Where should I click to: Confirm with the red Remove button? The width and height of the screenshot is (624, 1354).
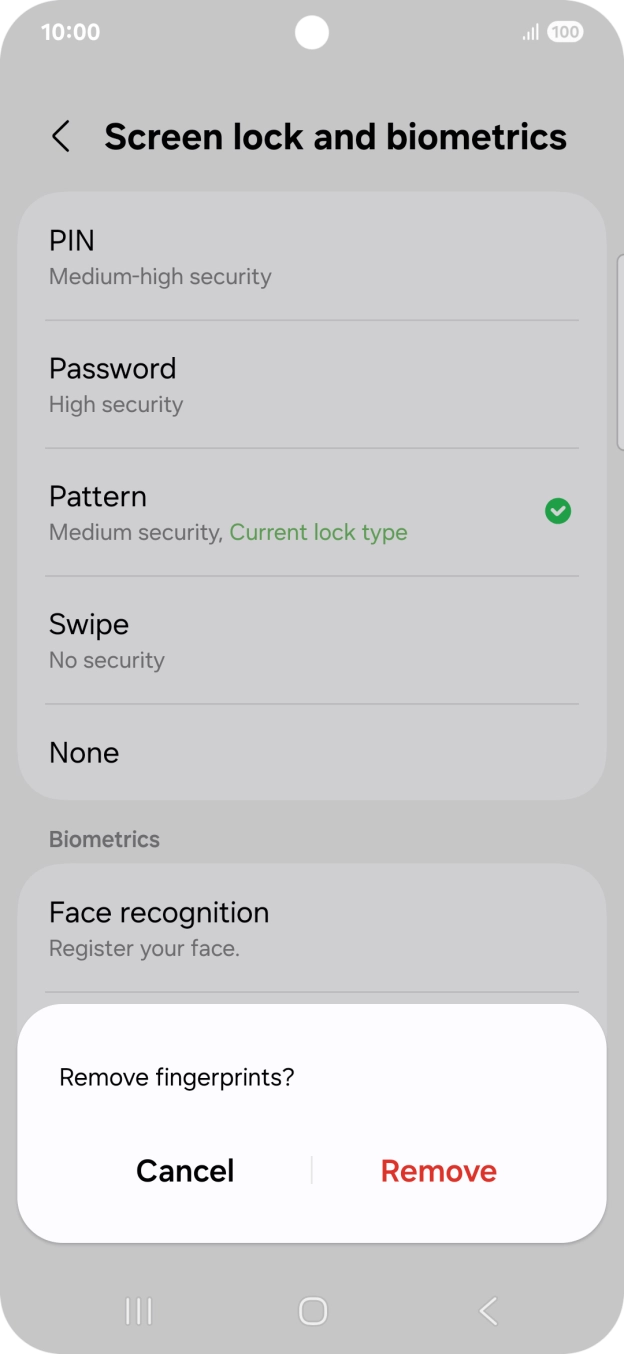(x=438, y=1171)
